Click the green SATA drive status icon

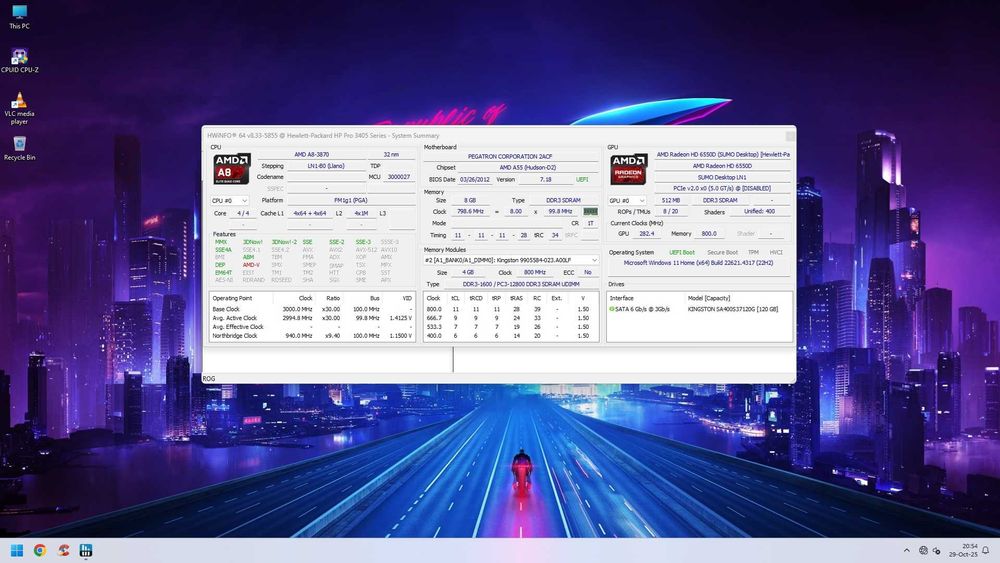612,309
